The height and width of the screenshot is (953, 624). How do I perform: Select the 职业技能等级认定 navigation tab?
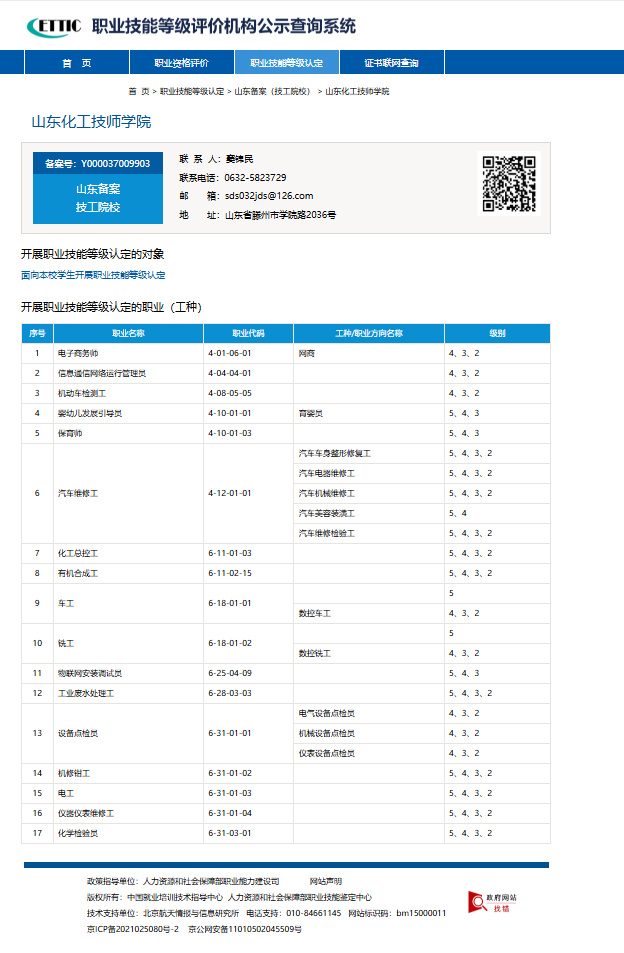coord(286,63)
